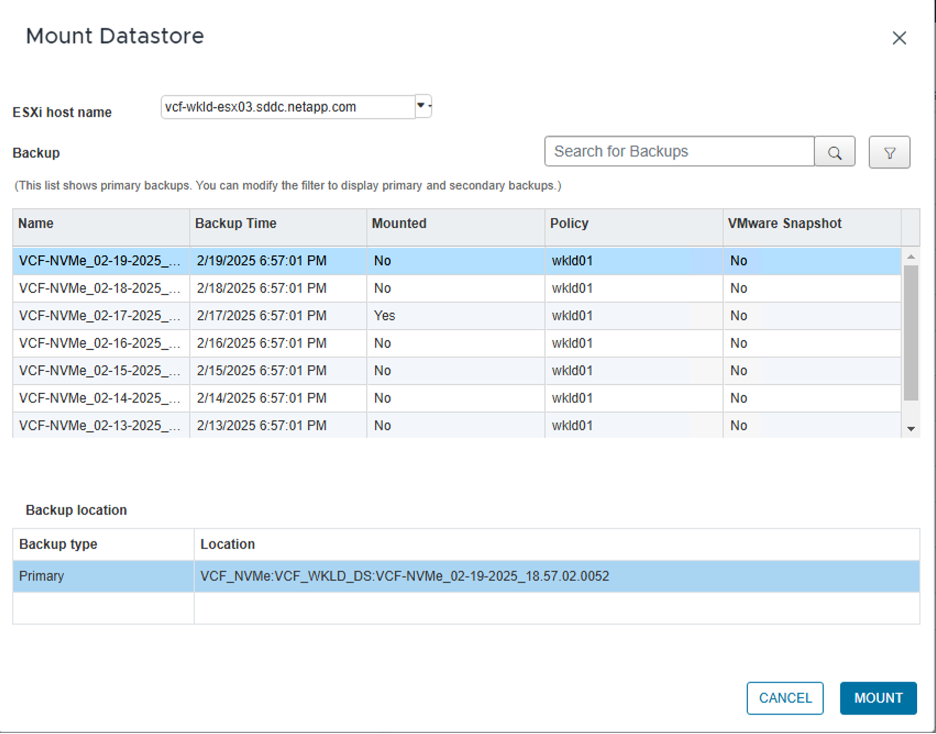Click the Policy column header
Screen dimensions: 936x734
632,224
